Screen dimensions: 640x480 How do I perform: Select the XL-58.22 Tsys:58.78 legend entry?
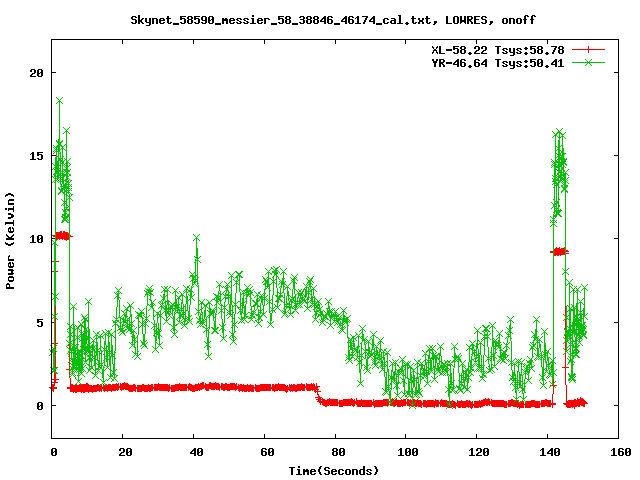(498, 50)
